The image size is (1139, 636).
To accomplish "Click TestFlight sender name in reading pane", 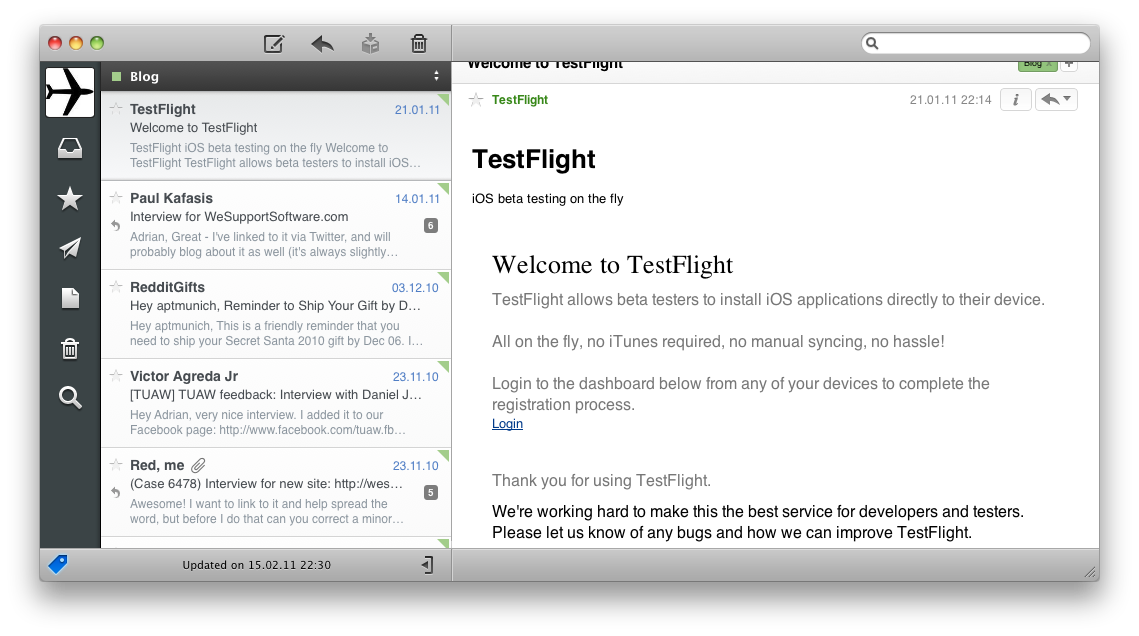I will click(519, 99).
